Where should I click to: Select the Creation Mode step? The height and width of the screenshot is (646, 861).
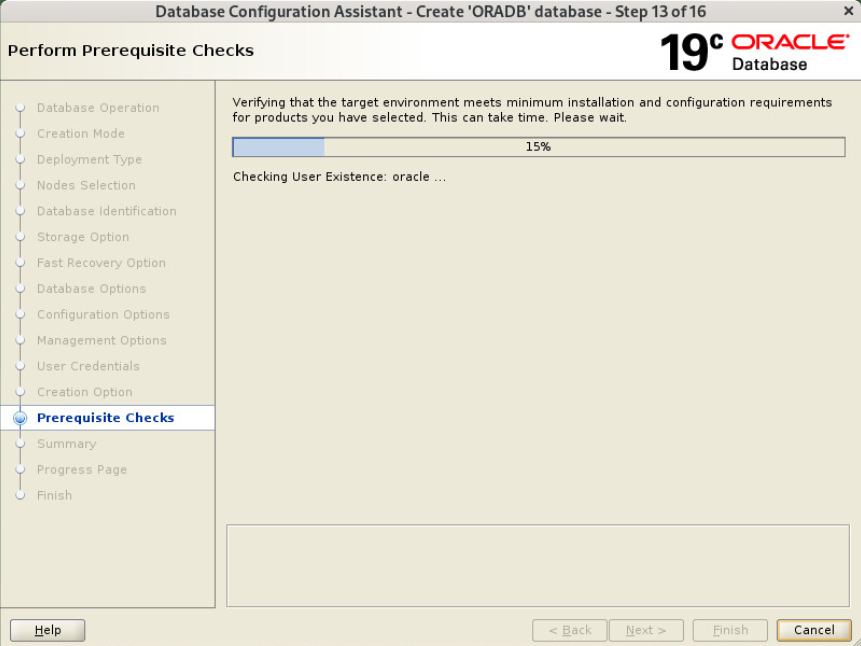tap(81, 133)
